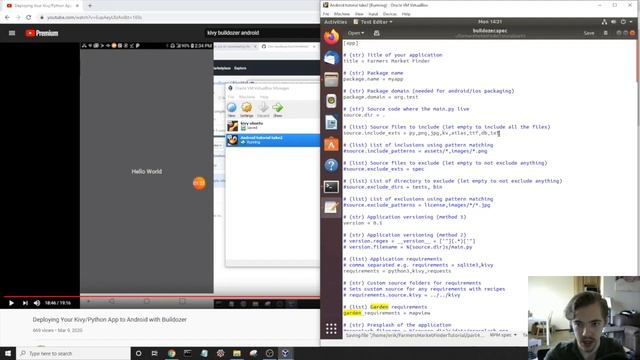Open Windows Start menu
The image size is (640, 360).
[x=8, y=353]
